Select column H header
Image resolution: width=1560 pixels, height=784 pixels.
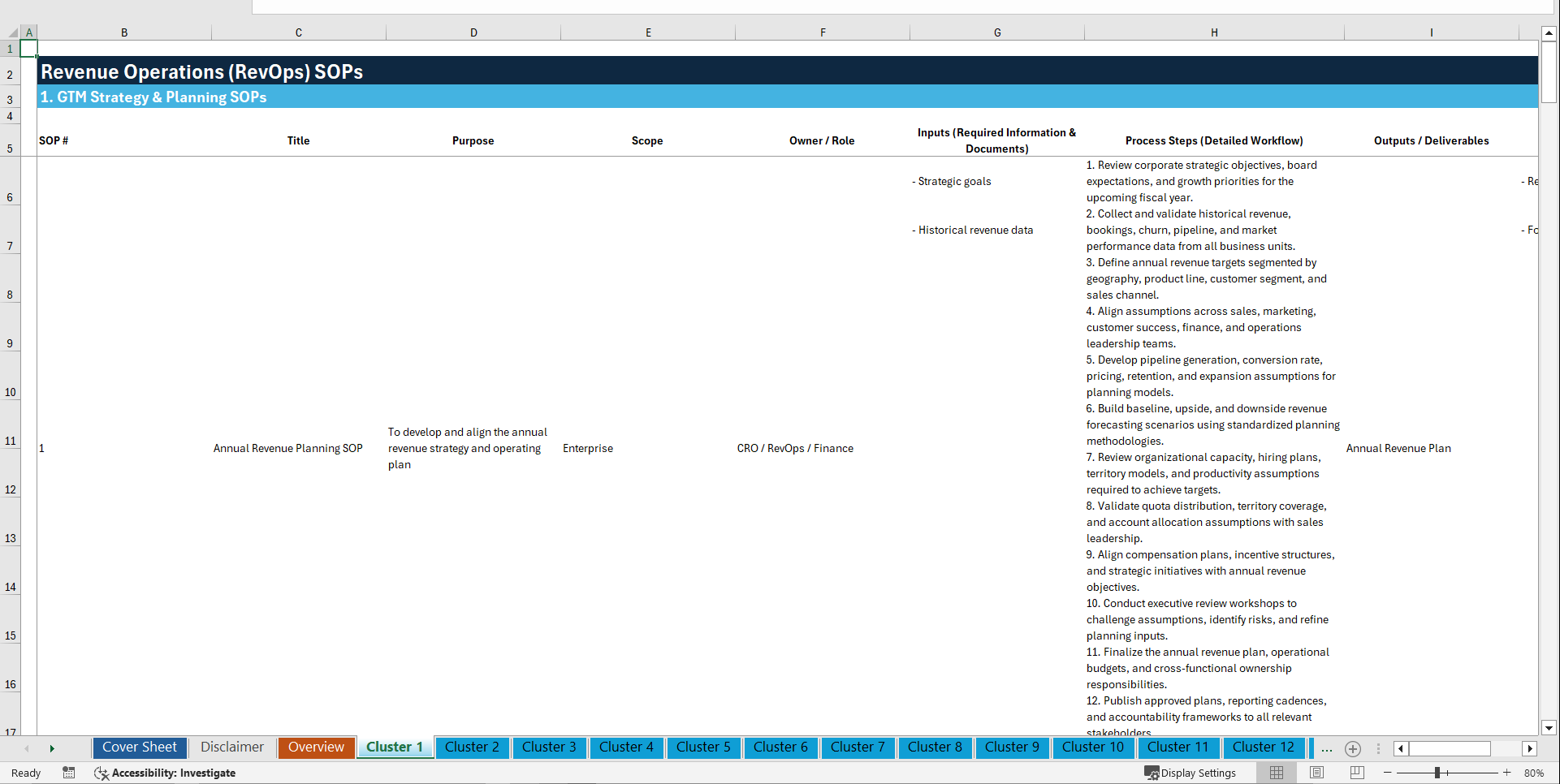point(1214,32)
